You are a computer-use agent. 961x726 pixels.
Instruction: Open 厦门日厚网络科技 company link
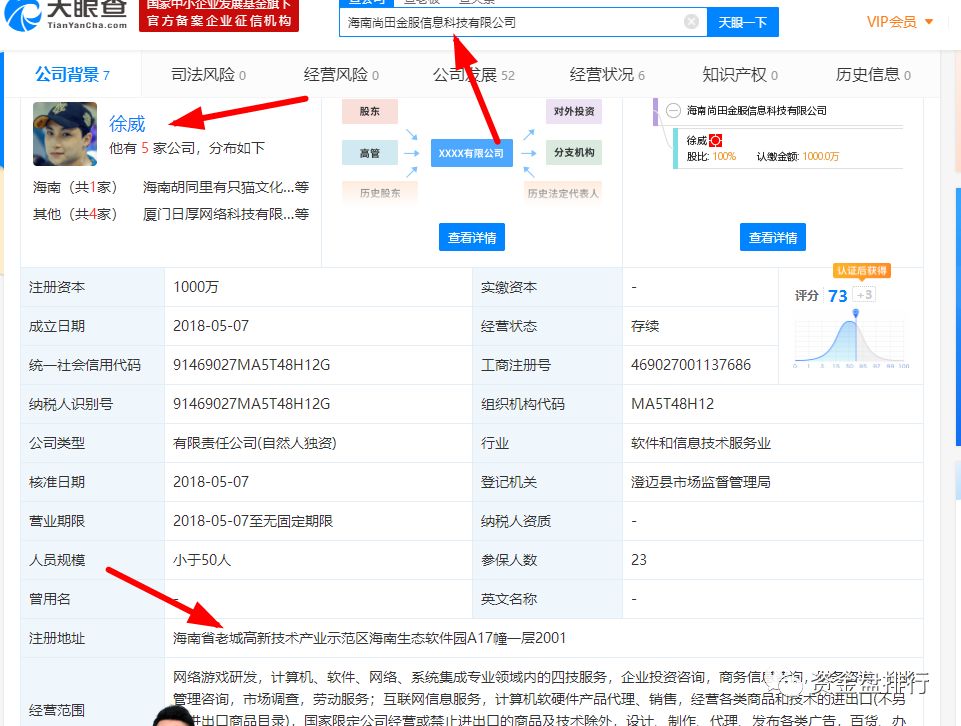226,214
